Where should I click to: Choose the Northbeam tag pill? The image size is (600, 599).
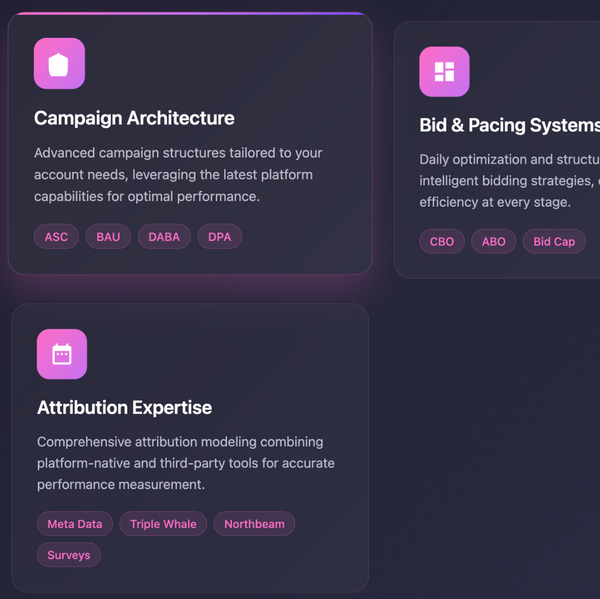coord(254,524)
